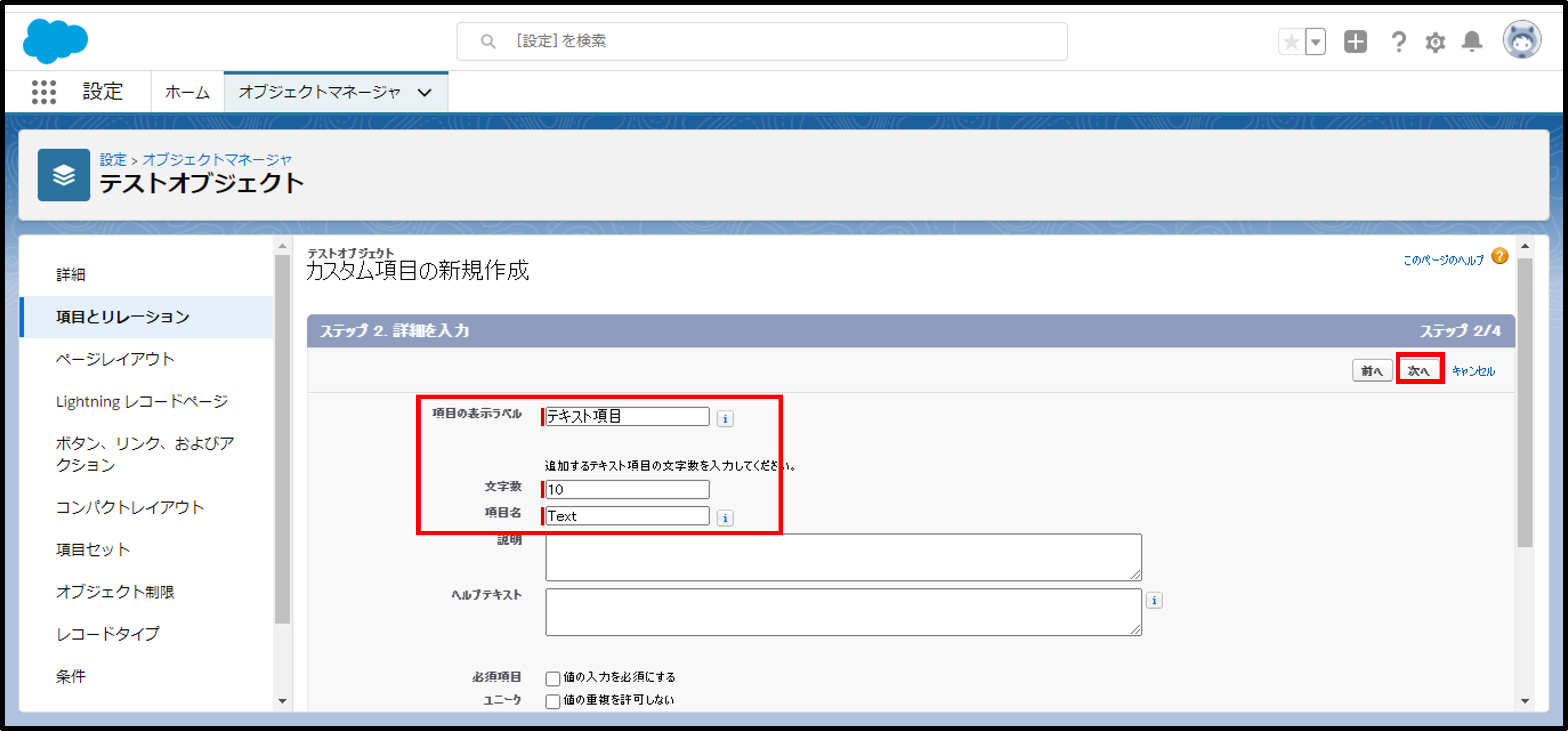The width and height of the screenshot is (1568, 731).
Task: Enable the required value checkbox
Action: (x=552, y=678)
